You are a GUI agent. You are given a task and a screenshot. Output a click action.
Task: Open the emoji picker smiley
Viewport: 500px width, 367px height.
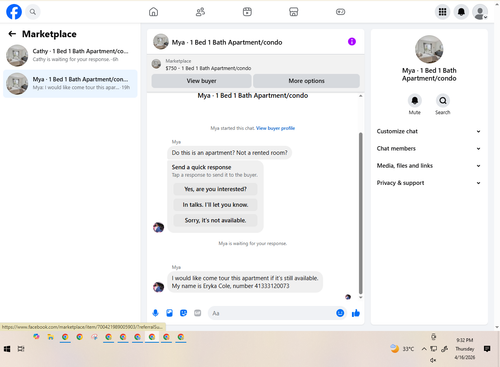(340, 313)
